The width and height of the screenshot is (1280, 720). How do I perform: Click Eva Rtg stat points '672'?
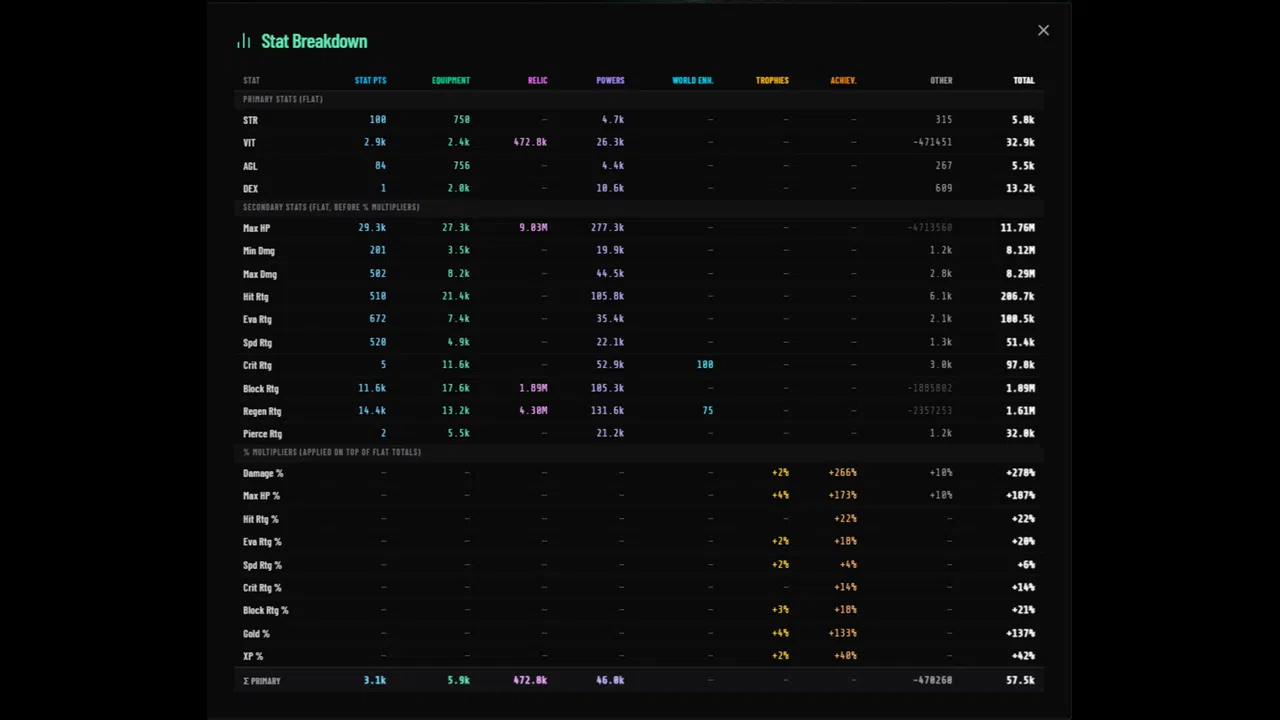[x=377, y=318]
